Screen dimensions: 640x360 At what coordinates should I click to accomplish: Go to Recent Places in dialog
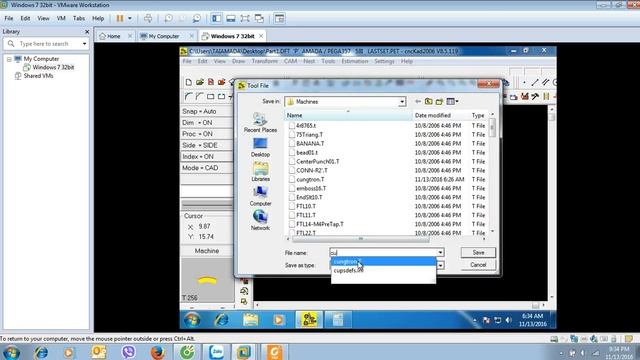tap(260, 122)
